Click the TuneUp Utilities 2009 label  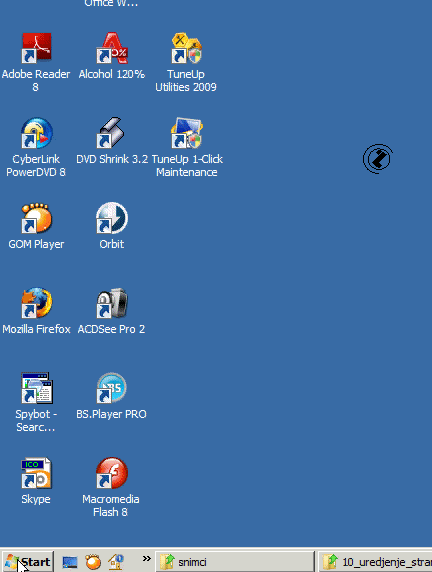coord(186,81)
